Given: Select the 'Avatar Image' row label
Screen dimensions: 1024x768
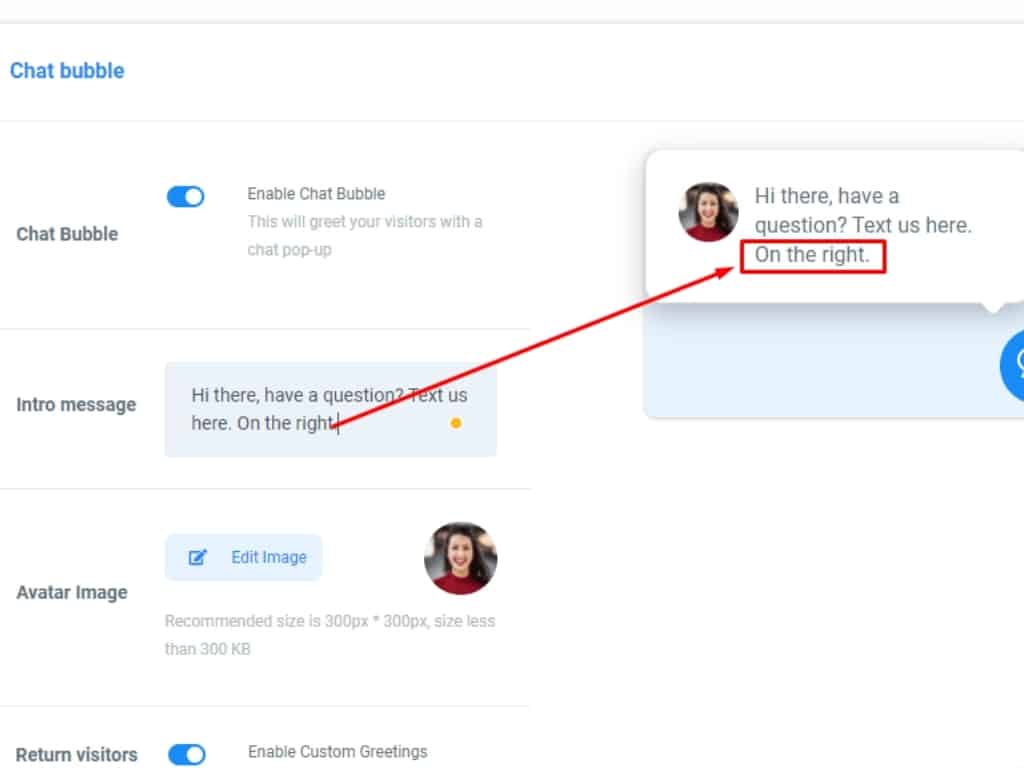Looking at the screenshot, I should pyautogui.click(x=72, y=592).
